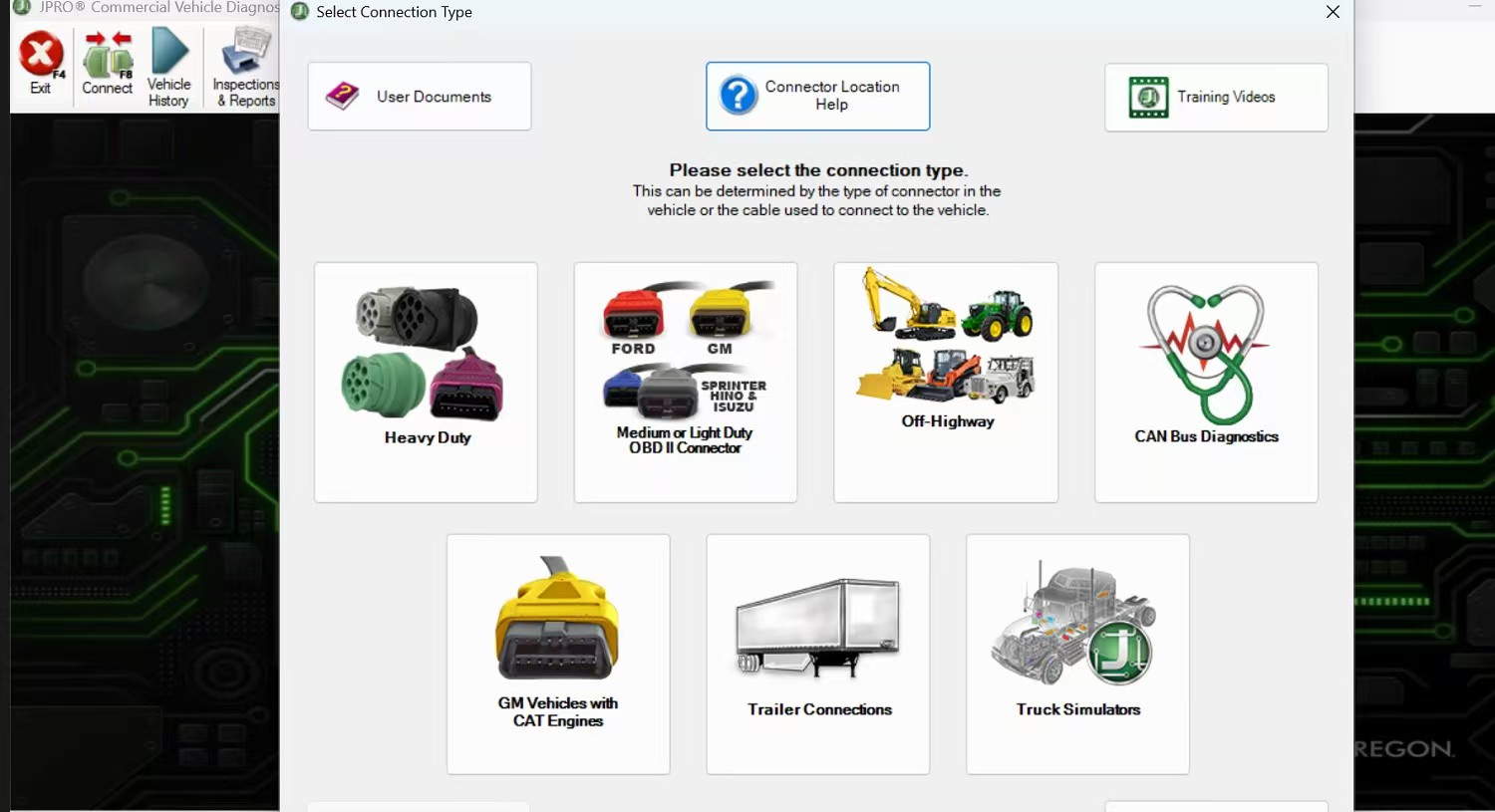Open CAN Bus Diagnostics
Viewport: 1495px width, 812px height.
pos(1206,382)
